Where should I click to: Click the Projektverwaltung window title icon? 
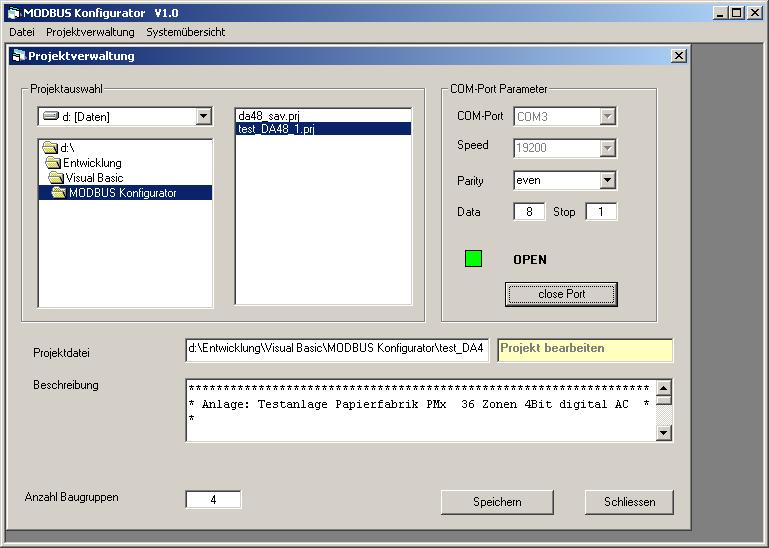tap(18, 56)
